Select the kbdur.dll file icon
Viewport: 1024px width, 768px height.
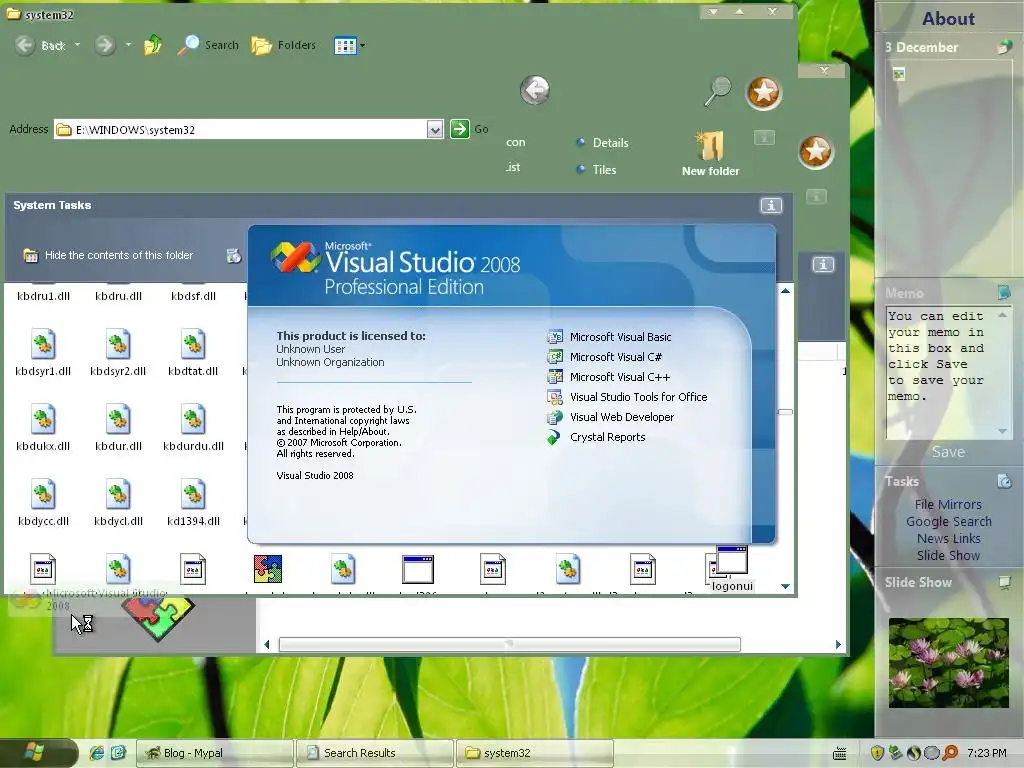118,419
